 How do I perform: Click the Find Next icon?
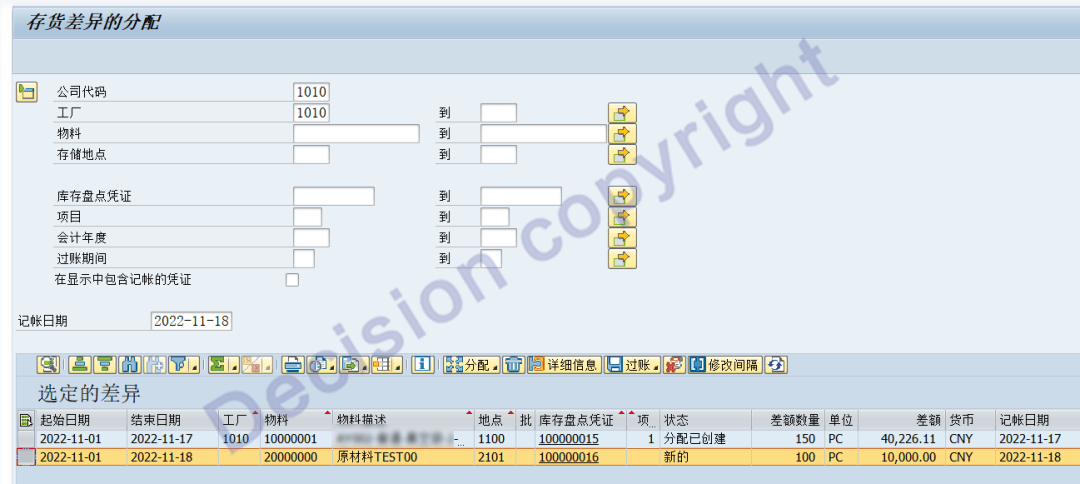[155, 365]
